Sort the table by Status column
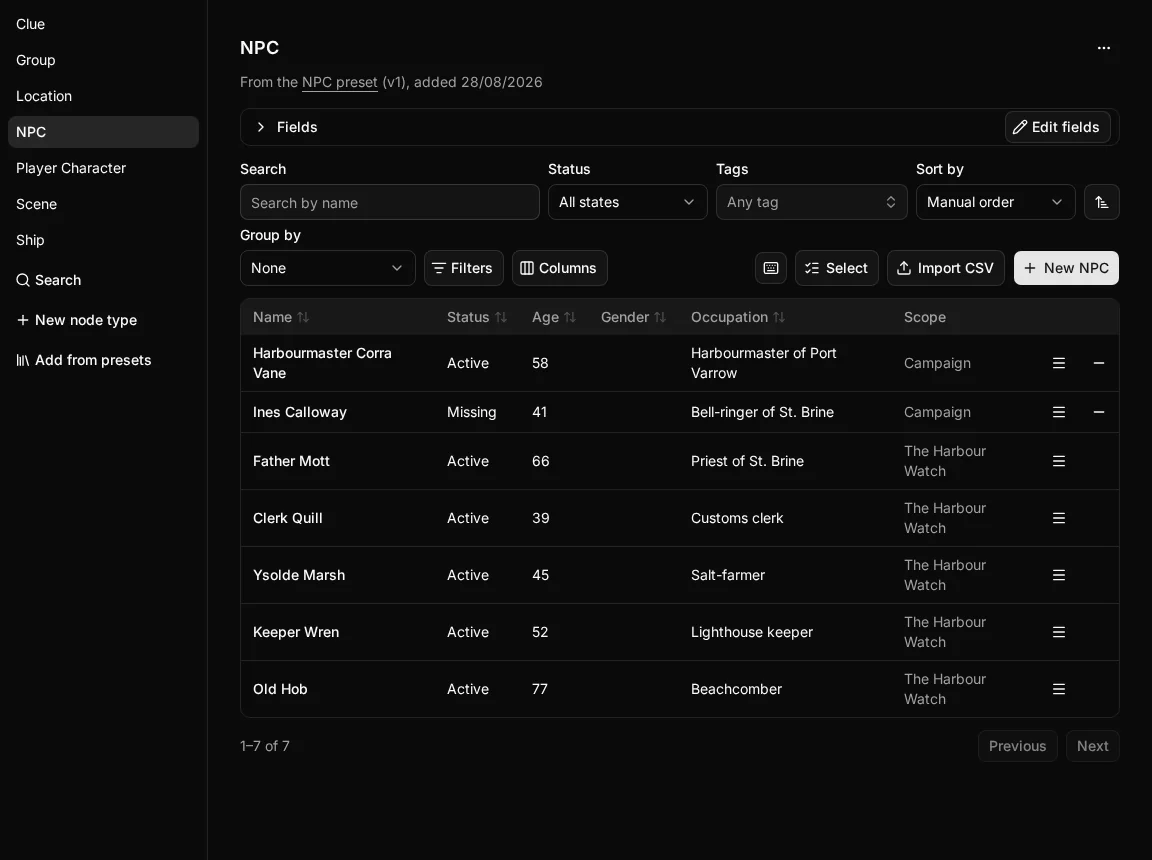Screen dimensions: 1152x860 coord(477,317)
